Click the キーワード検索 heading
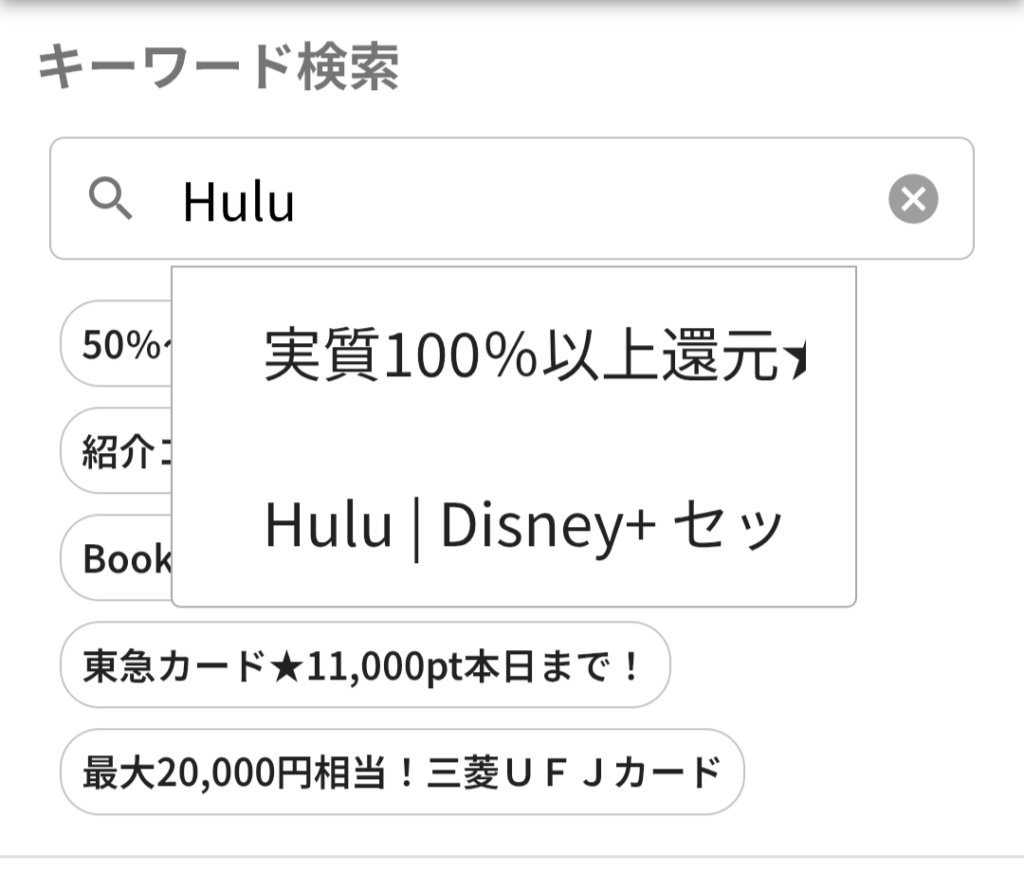The height and width of the screenshot is (872, 1024). click(218, 68)
